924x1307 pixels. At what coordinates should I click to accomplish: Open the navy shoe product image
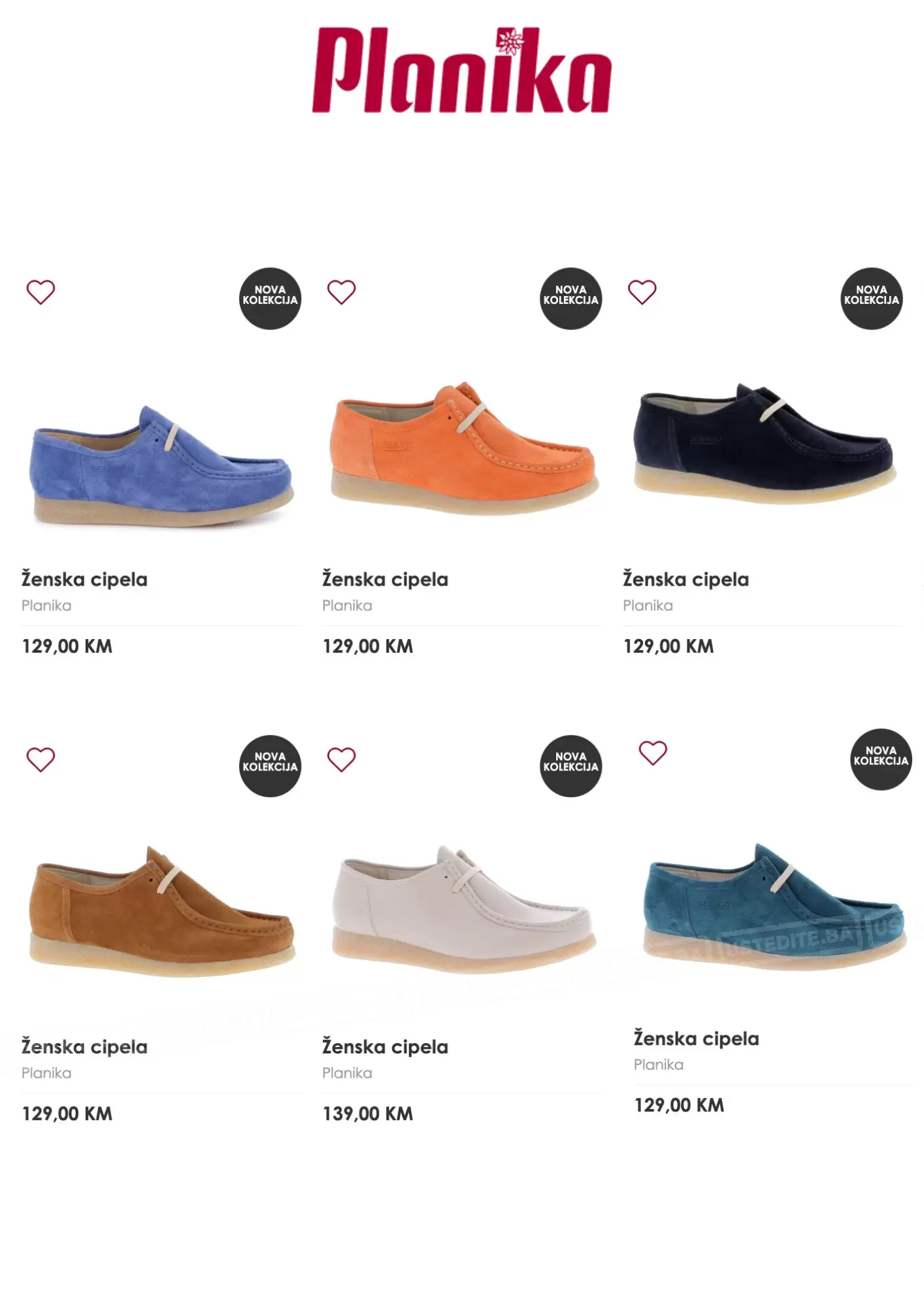[x=763, y=444]
